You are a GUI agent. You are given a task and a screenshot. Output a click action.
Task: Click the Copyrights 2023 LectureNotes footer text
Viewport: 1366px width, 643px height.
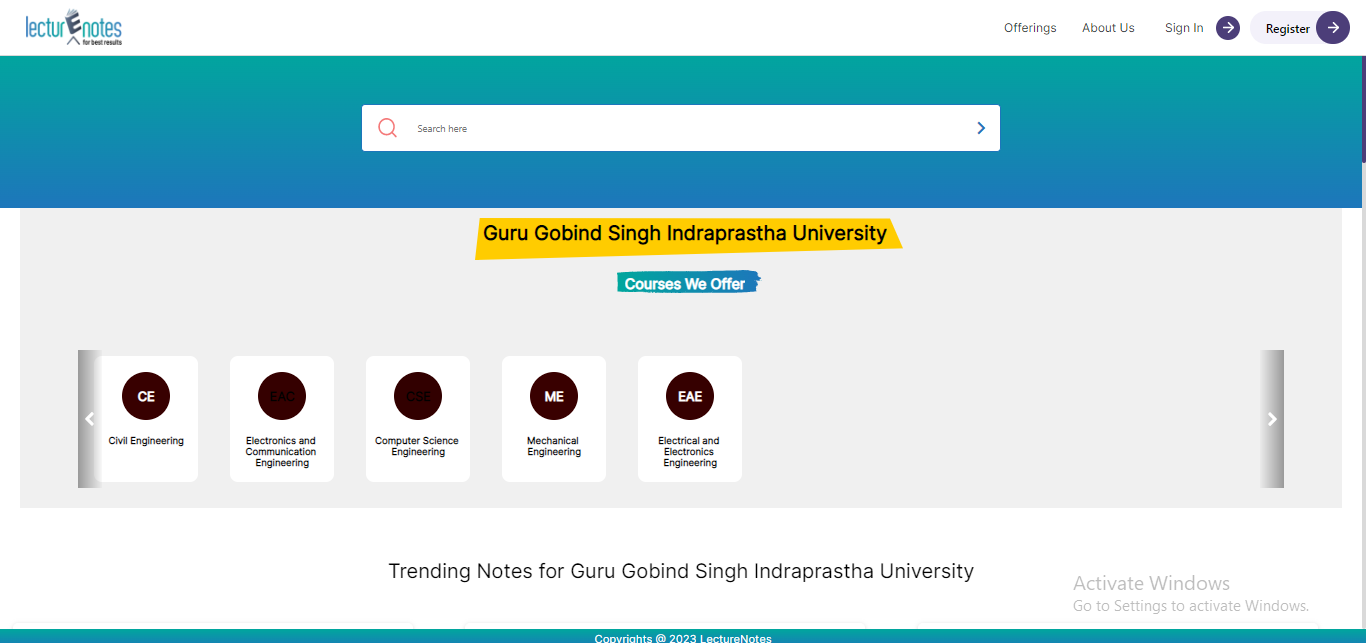(x=683, y=638)
